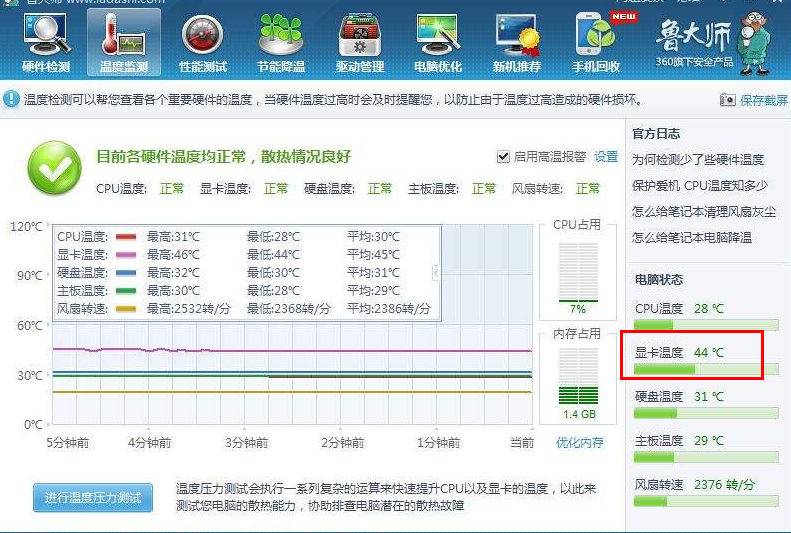Click the 保存截屏 save screenshot button
The width and height of the screenshot is (791, 533).
(754, 100)
